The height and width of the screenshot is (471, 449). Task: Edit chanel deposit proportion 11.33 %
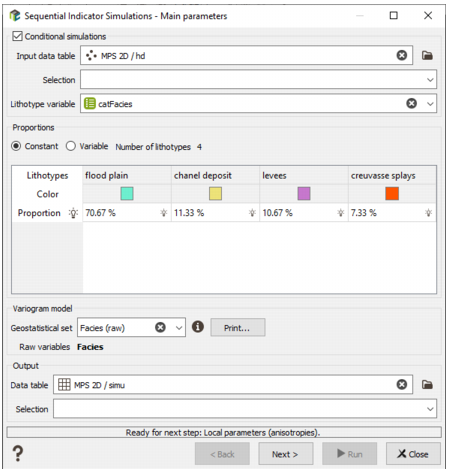click(215, 213)
